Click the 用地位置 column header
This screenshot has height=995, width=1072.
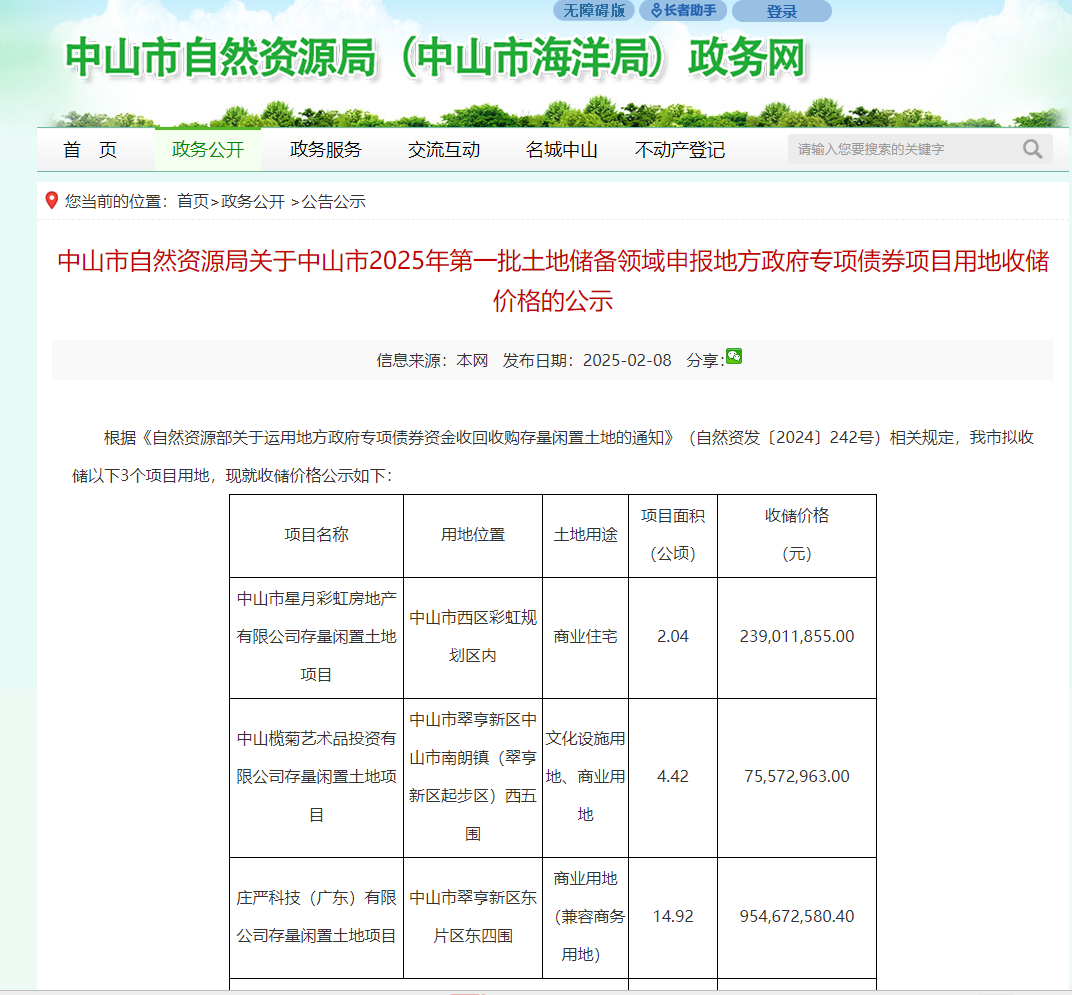click(x=473, y=535)
